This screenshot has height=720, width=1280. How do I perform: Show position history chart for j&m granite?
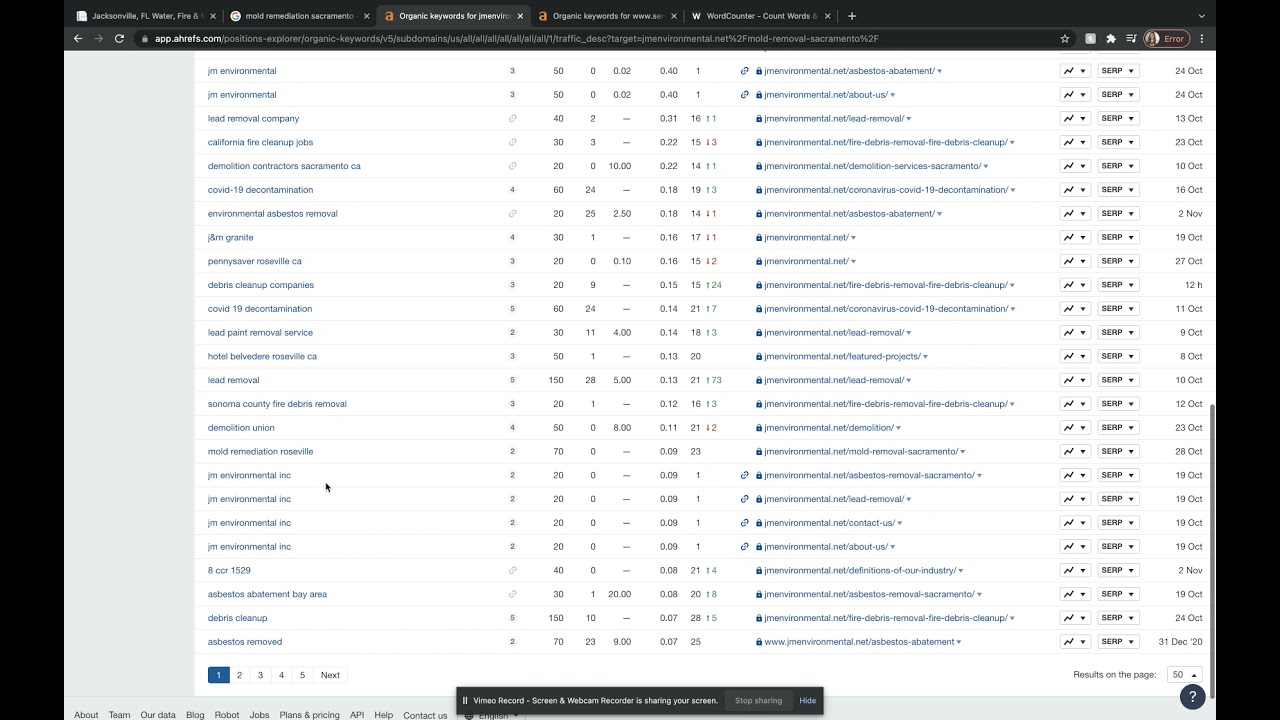(1075, 237)
